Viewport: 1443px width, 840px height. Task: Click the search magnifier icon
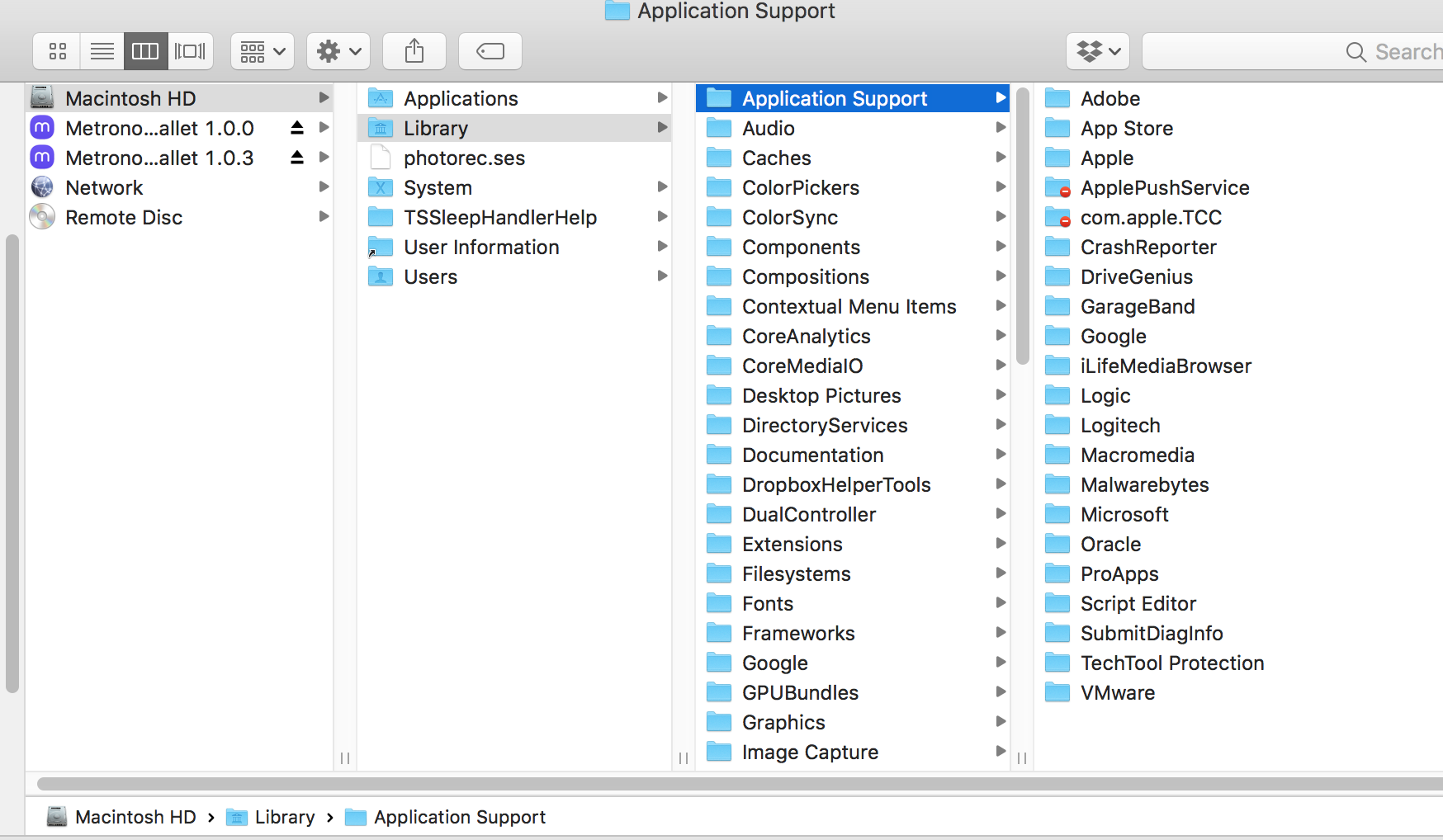click(1355, 51)
